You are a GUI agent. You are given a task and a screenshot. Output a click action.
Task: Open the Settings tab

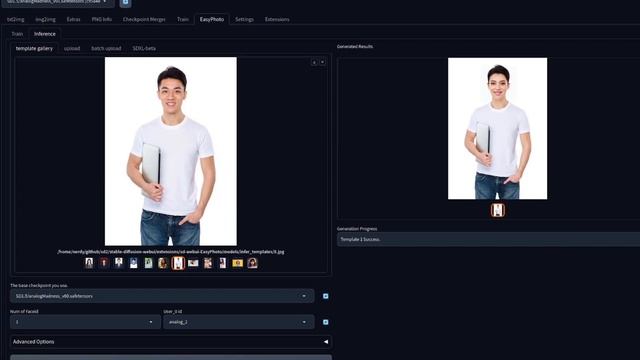(x=244, y=19)
